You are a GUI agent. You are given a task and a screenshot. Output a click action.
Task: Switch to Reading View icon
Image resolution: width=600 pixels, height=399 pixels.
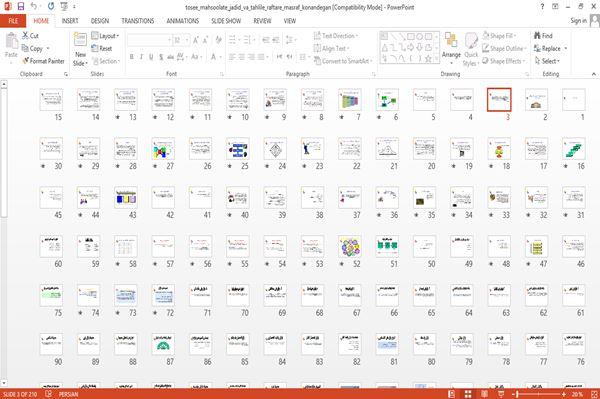click(484, 394)
